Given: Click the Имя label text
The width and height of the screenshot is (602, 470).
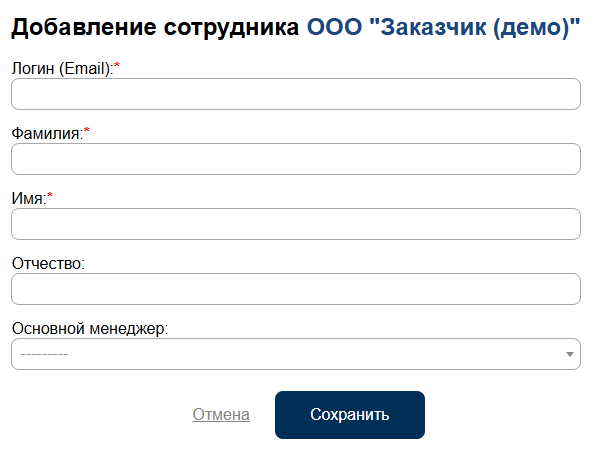Looking at the screenshot, I should click(28, 198).
